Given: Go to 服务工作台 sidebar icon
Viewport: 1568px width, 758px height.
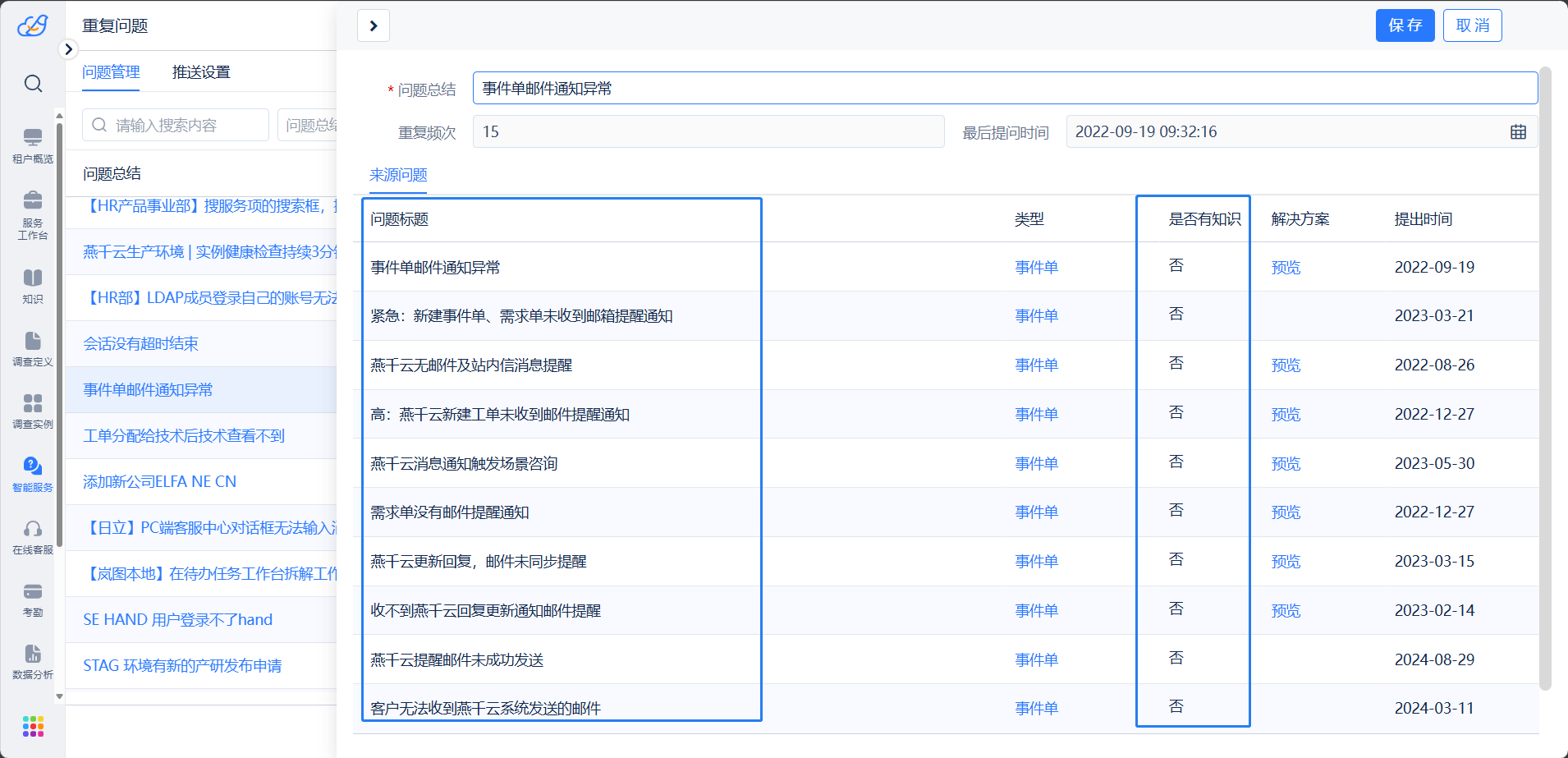Looking at the screenshot, I should 33,214.
